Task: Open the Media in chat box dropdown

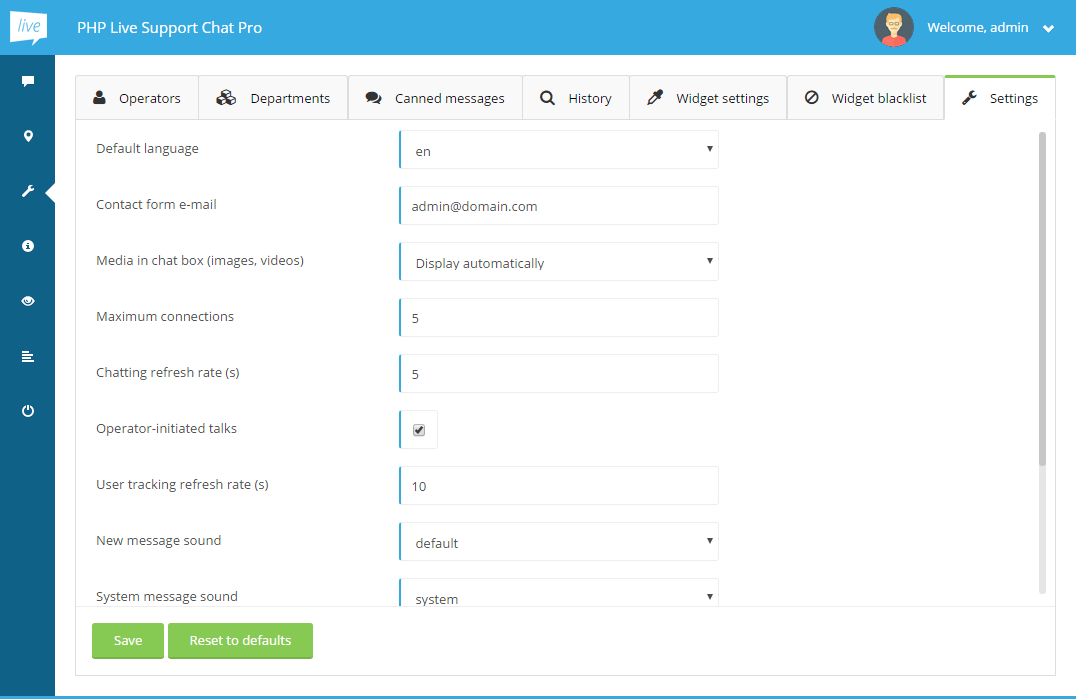Action: click(559, 262)
